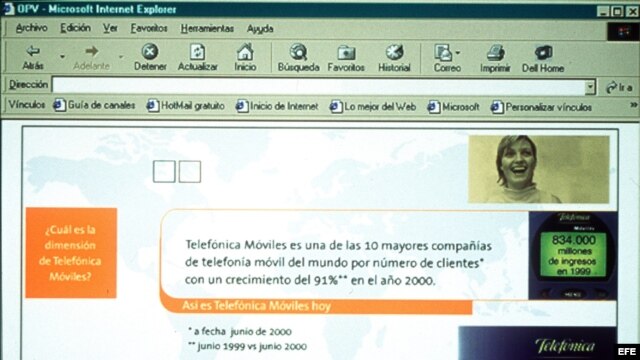Go to the Inicio home page
The height and width of the screenshot is (360, 640).
point(245,57)
